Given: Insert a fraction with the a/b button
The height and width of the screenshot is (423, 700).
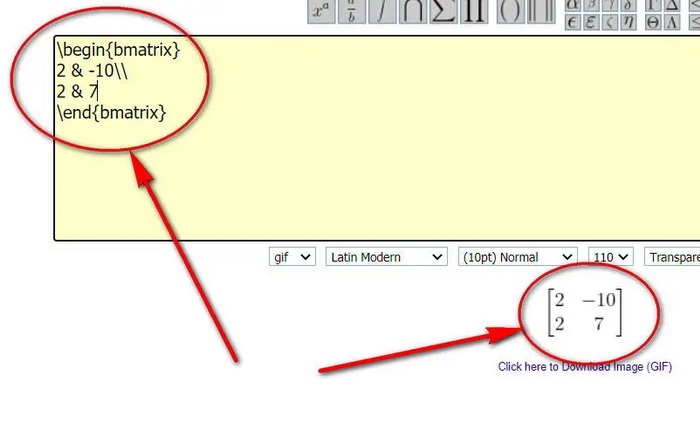Looking at the screenshot, I should pyautogui.click(x=351, y=11).
